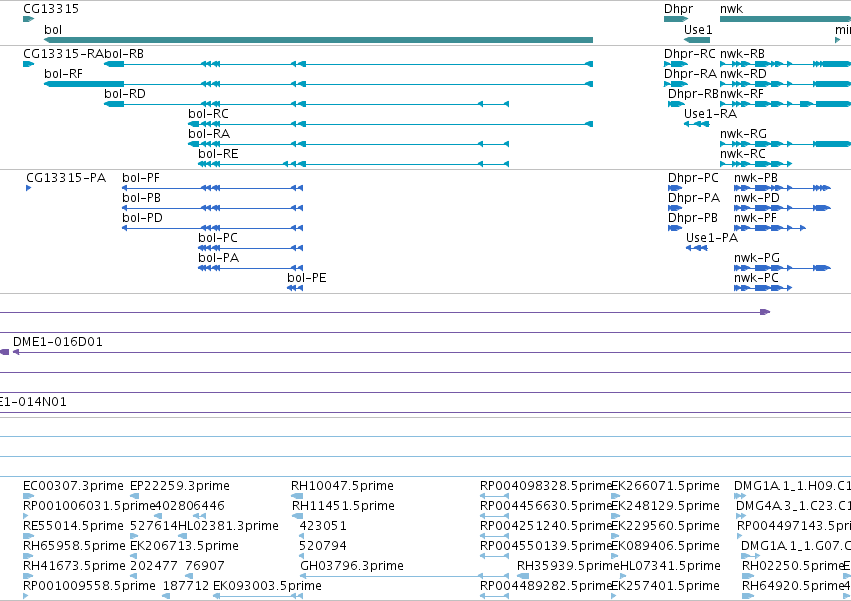Screen dimensions: 851x601
Task: Select the bol gene span bar
Action: pos(319,40)
